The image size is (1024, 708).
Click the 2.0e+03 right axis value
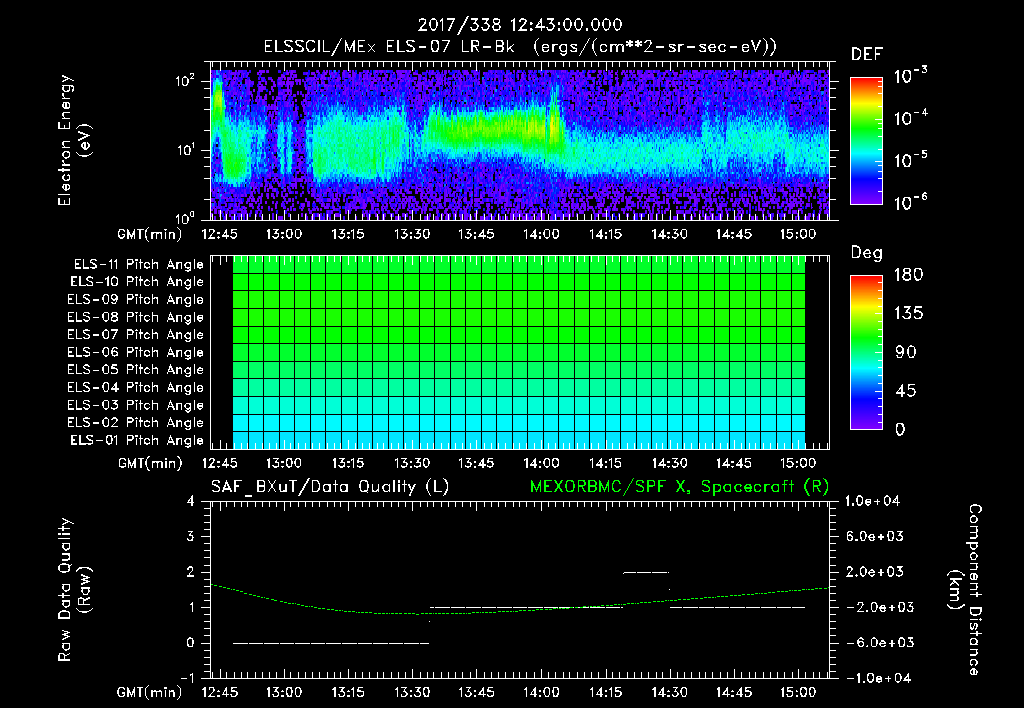tap(874, 572)
